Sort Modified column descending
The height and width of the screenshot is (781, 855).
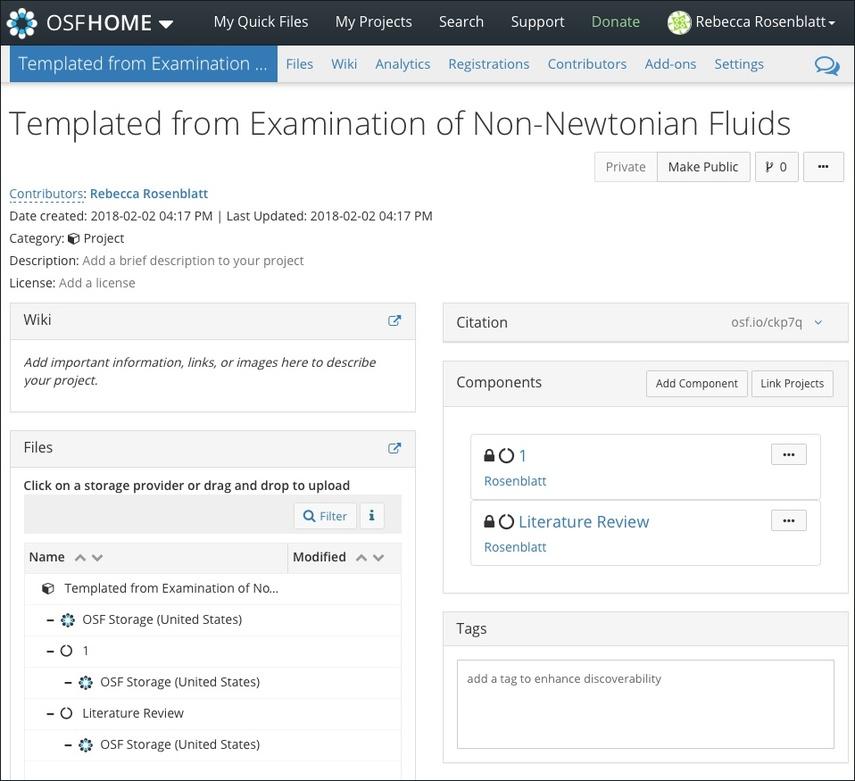(x=378, y=557)
